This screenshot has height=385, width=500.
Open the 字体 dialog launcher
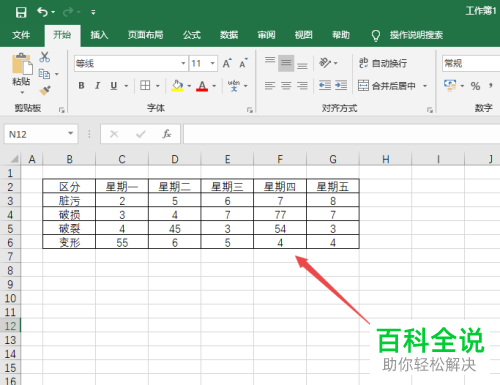tap(250, 110)
